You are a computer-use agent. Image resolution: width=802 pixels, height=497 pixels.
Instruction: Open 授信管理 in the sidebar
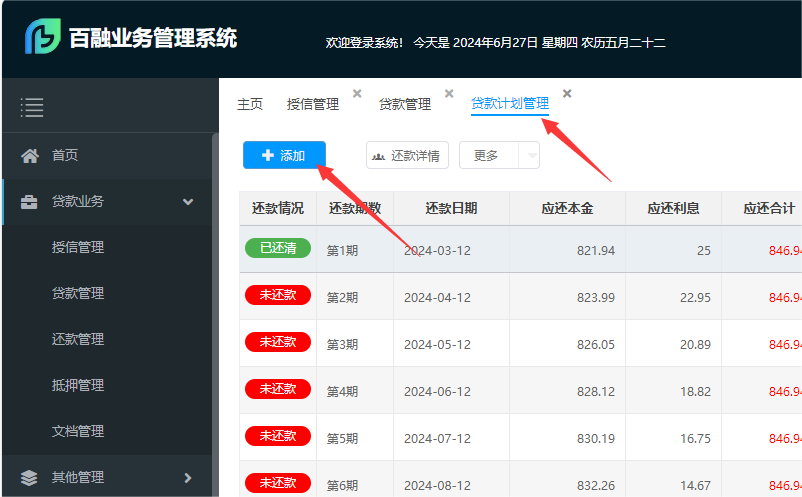[78, 247]
